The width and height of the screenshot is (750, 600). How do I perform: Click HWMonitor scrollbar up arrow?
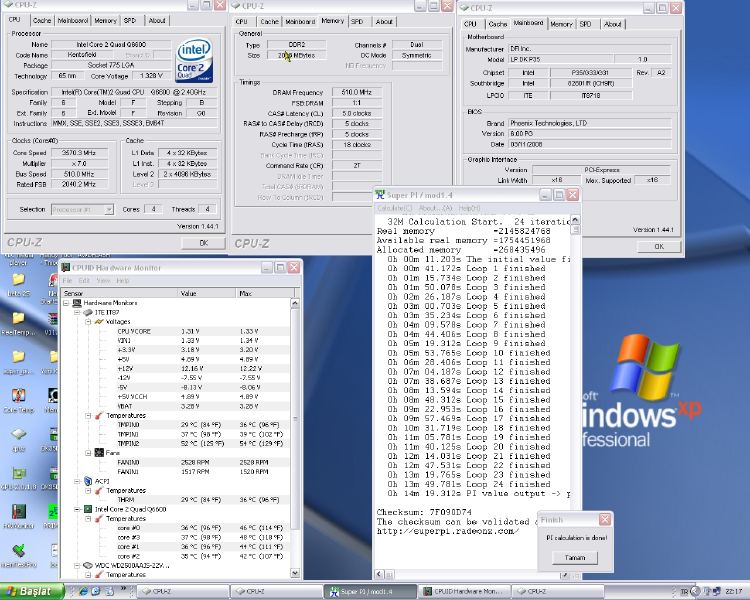pyautogui.click(x=295, y=303)
